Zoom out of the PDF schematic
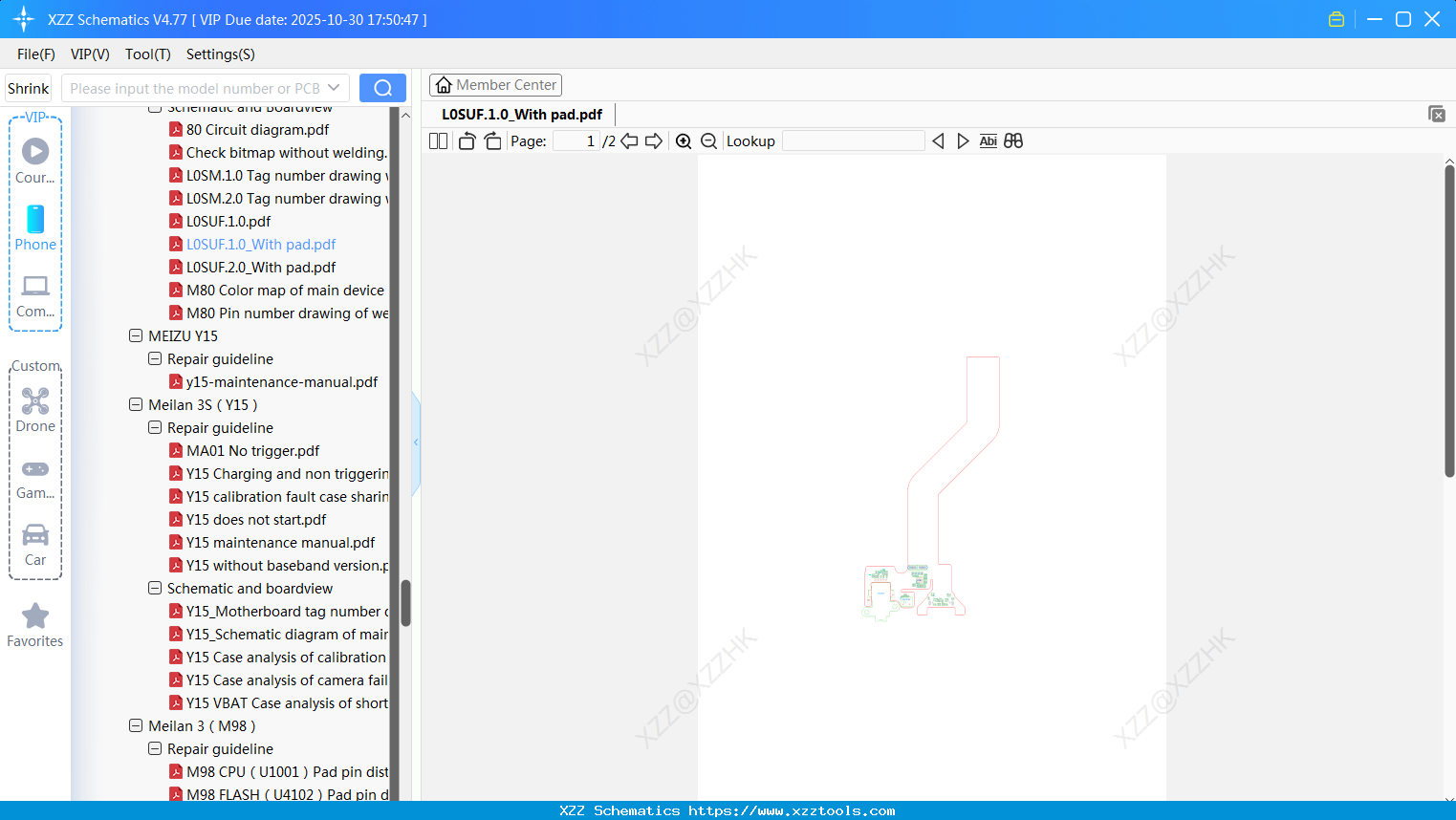Viewport: 1456px width, 820px height. (708, 140)
